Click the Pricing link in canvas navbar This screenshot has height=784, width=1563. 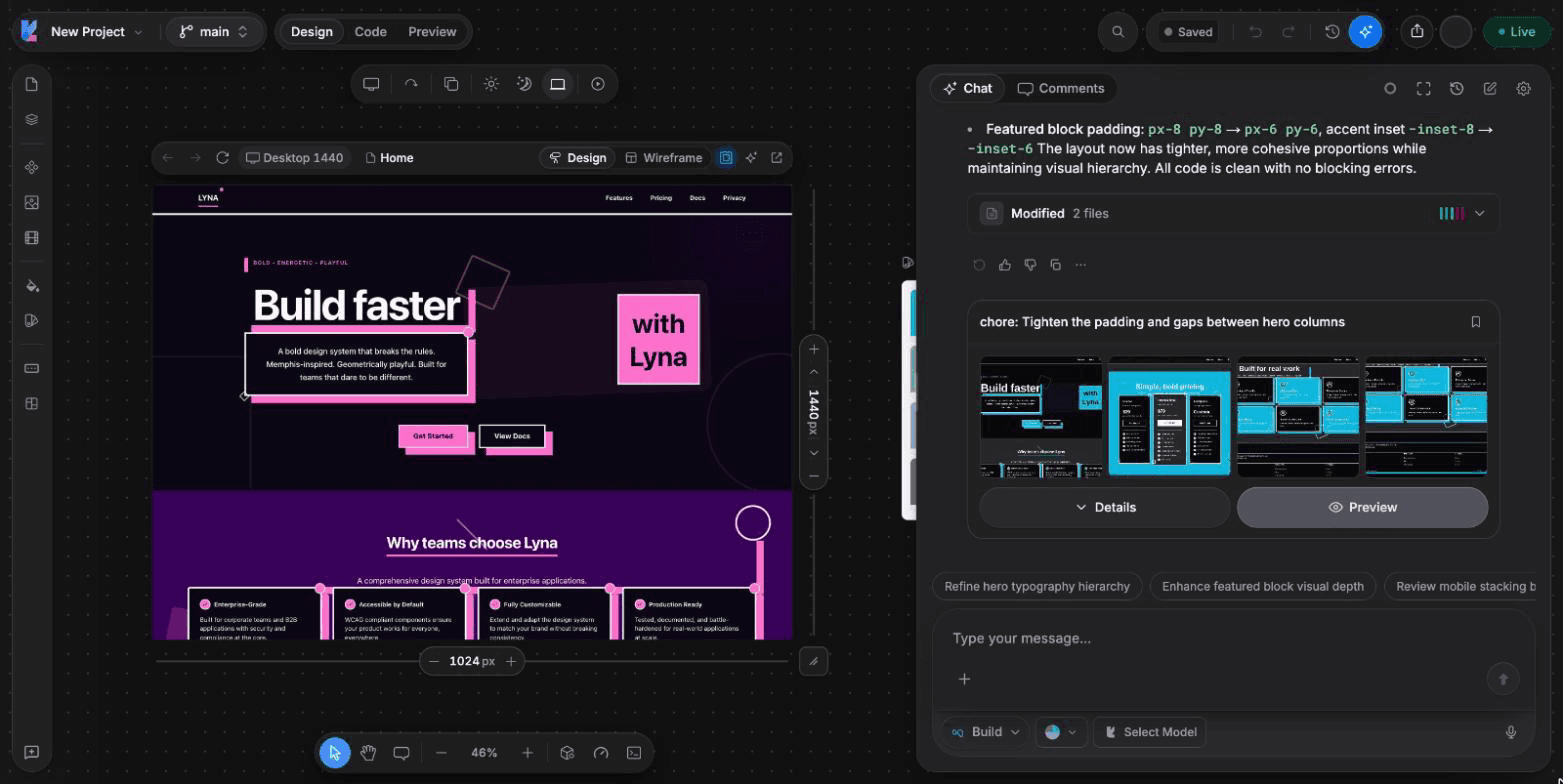[661, 198]
